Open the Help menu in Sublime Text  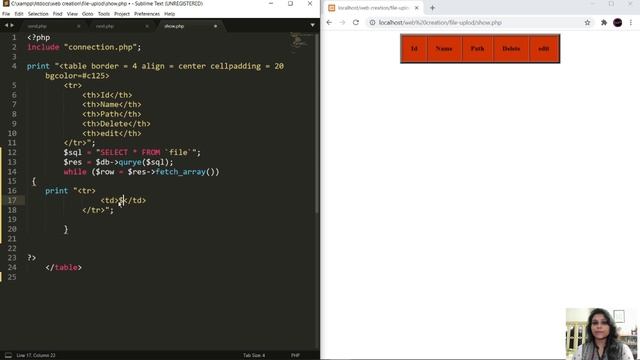click(x=169, y=14)
